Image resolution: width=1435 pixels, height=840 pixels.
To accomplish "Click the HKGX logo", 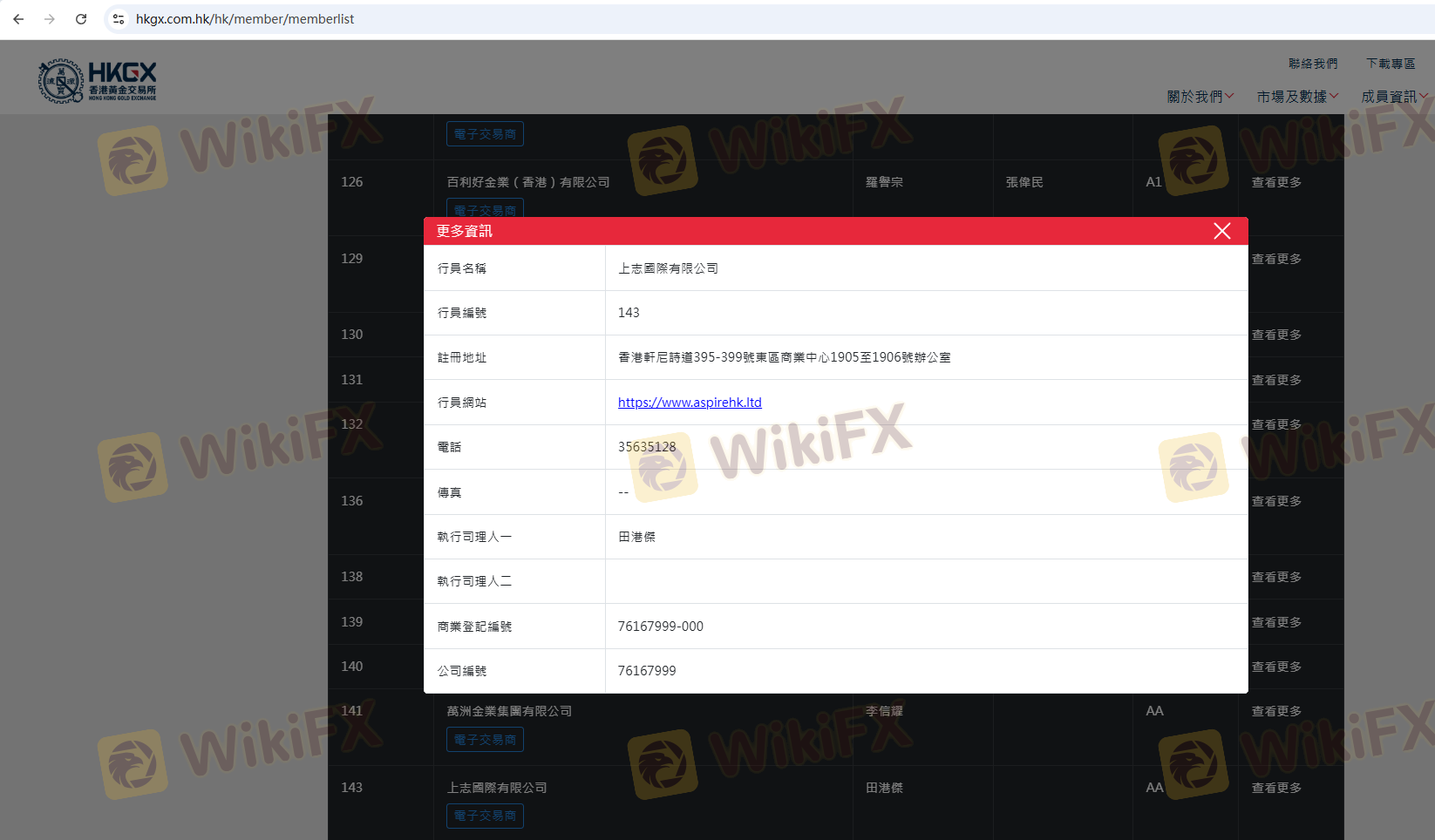I will tap(97, 81).
